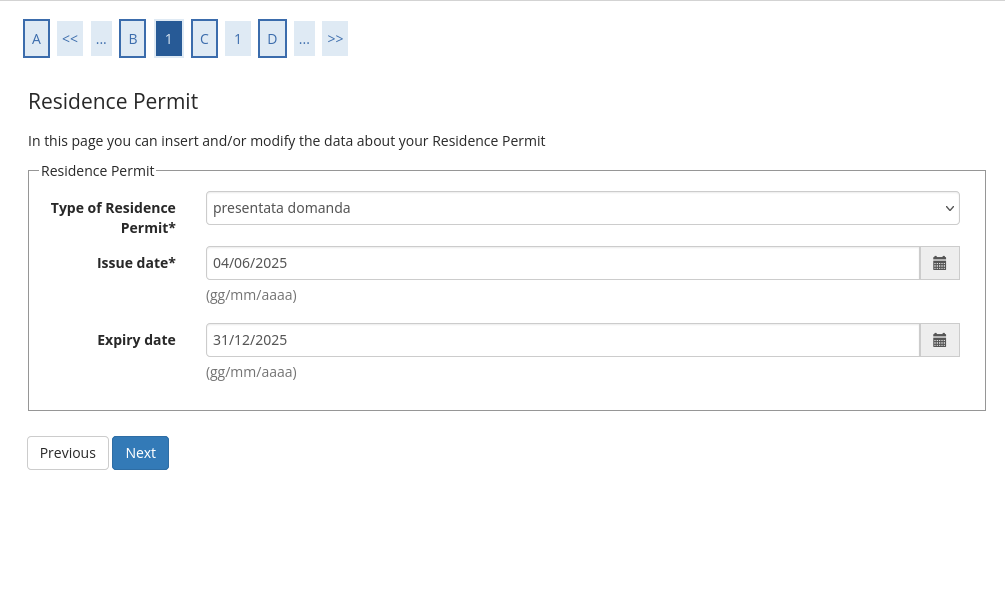Click the << back navigation step
The height and width of the screenshot is (595, 1005).
(x=70, y=39)
